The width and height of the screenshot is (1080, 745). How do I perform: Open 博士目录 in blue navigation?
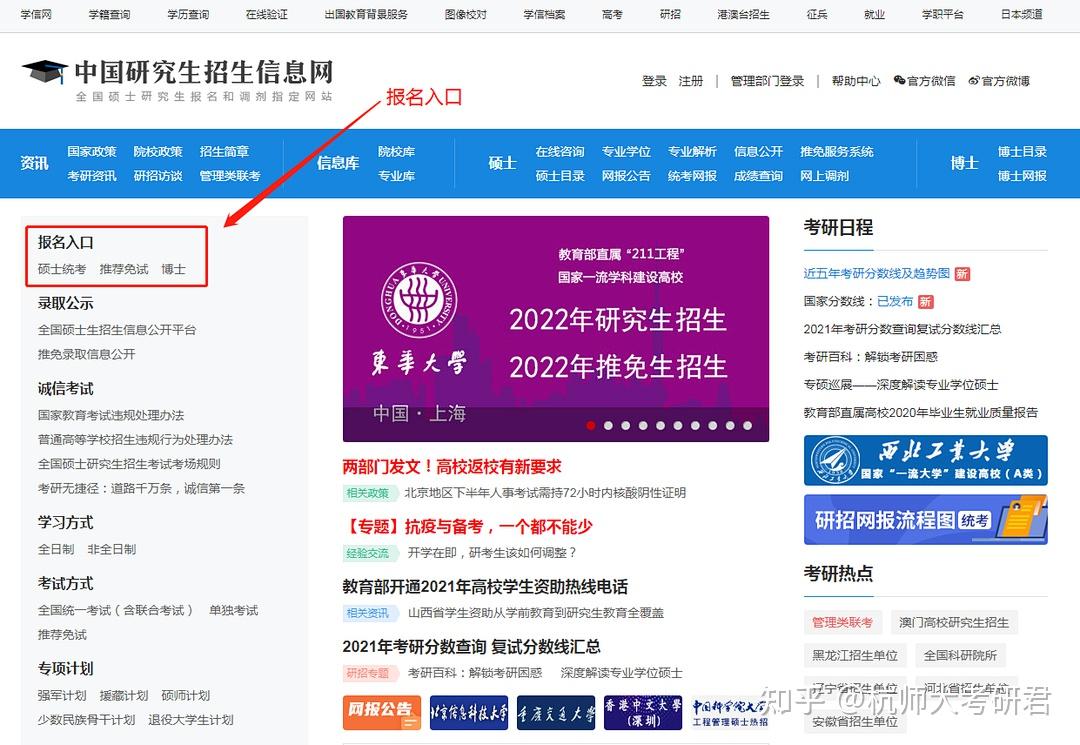coord(1022,151)
